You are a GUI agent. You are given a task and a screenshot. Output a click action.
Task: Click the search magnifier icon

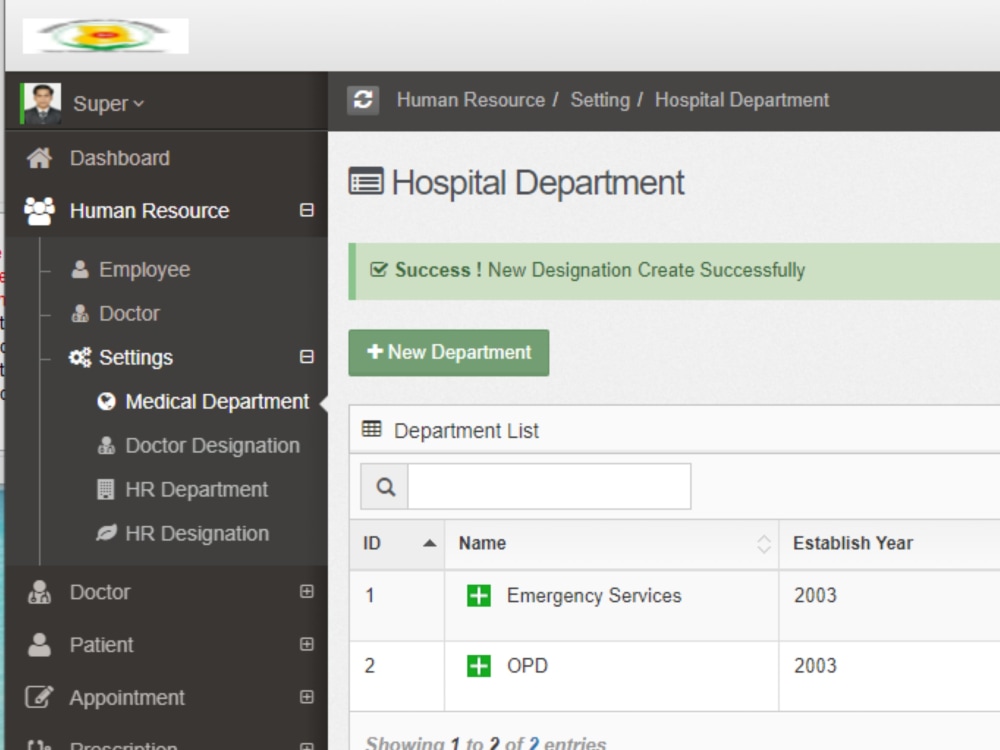coord(385,487)
